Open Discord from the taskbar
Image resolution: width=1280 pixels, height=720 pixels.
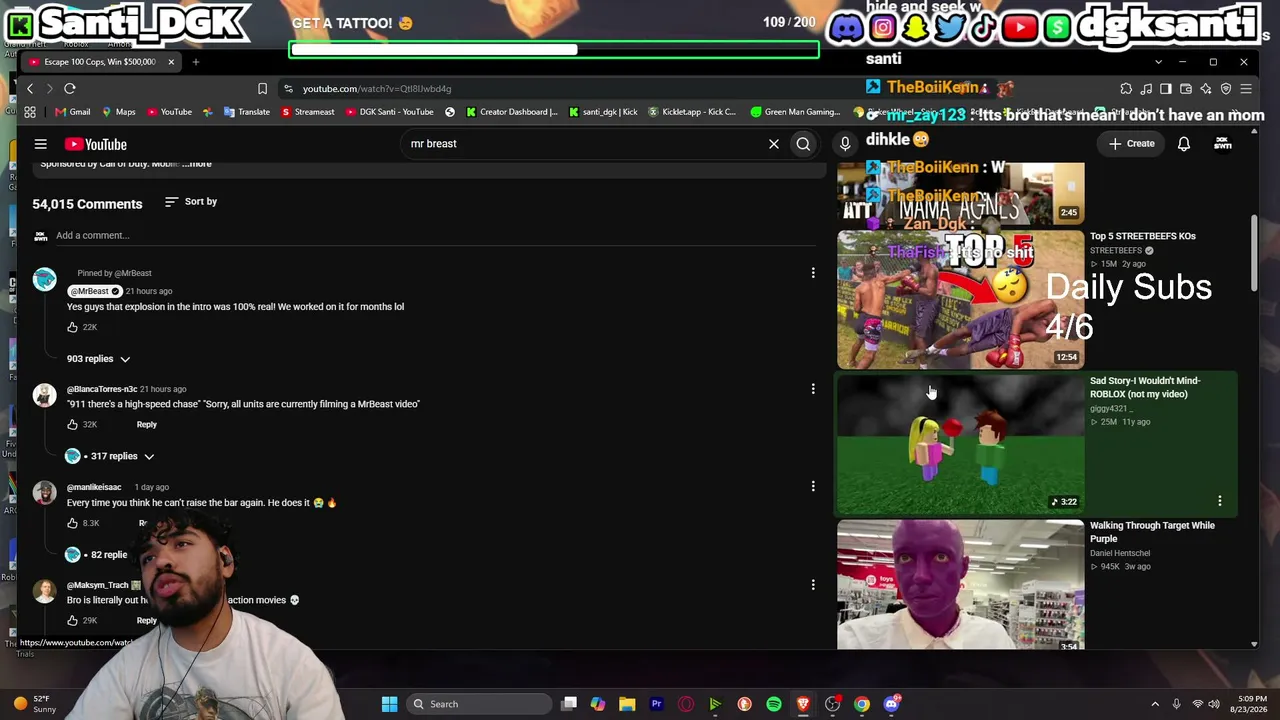point(891,704)
